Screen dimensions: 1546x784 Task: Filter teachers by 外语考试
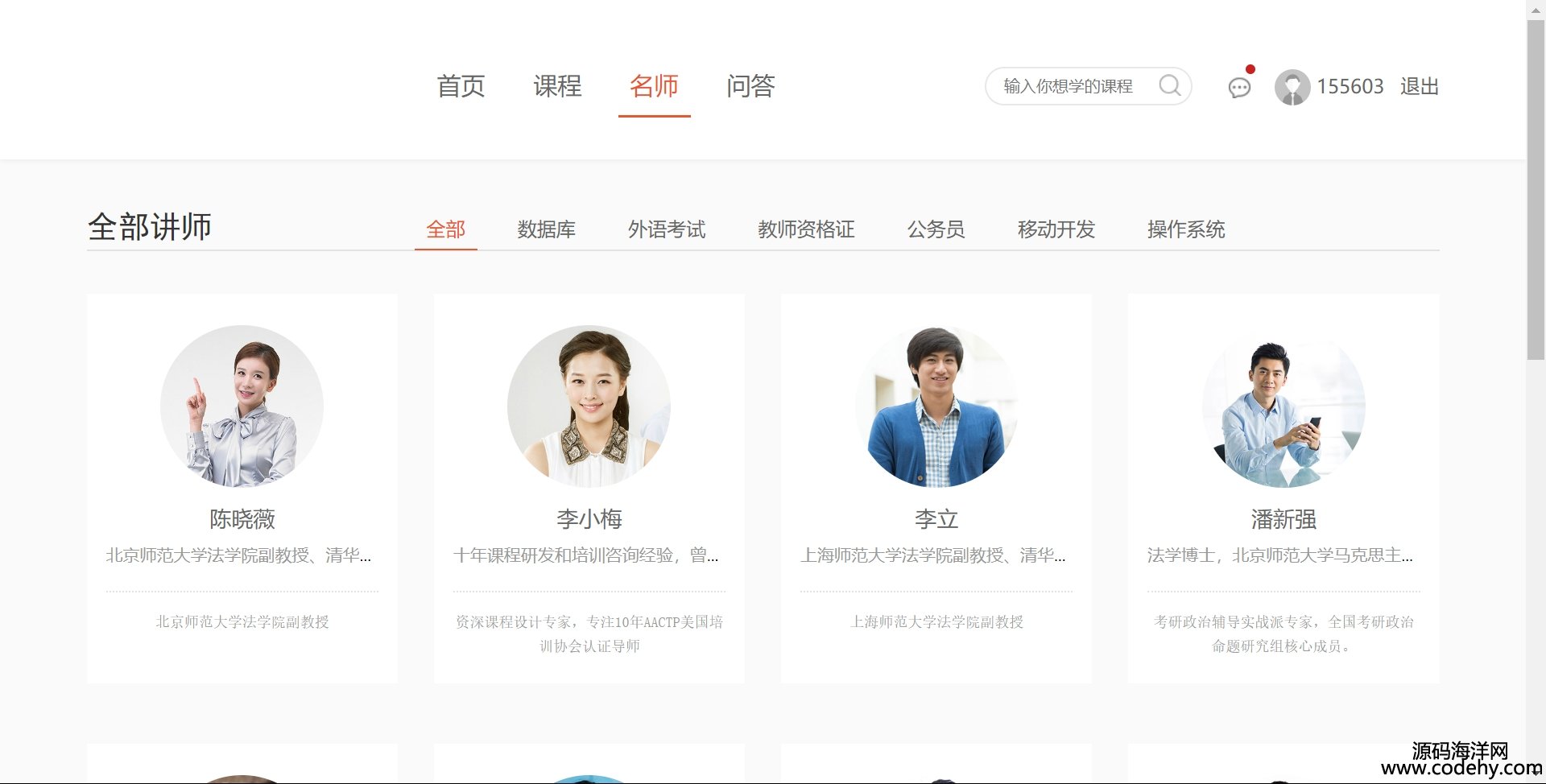(x=667, y=229)
